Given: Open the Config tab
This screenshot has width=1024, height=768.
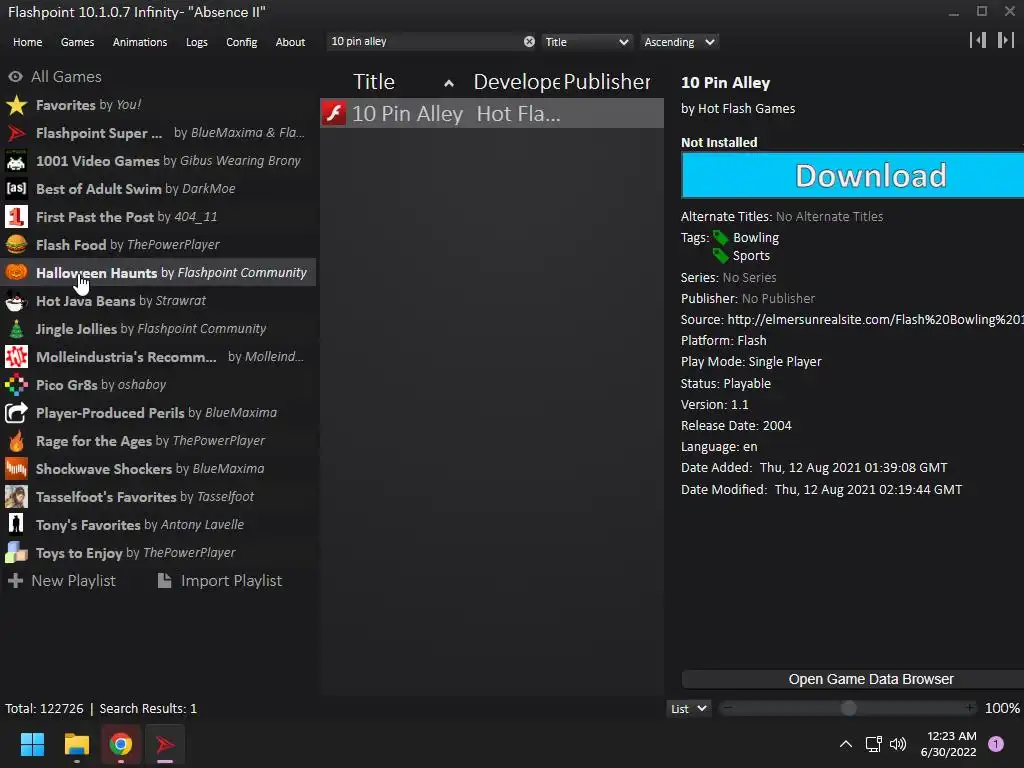Looking at the screenshot, I should (242, 42).
